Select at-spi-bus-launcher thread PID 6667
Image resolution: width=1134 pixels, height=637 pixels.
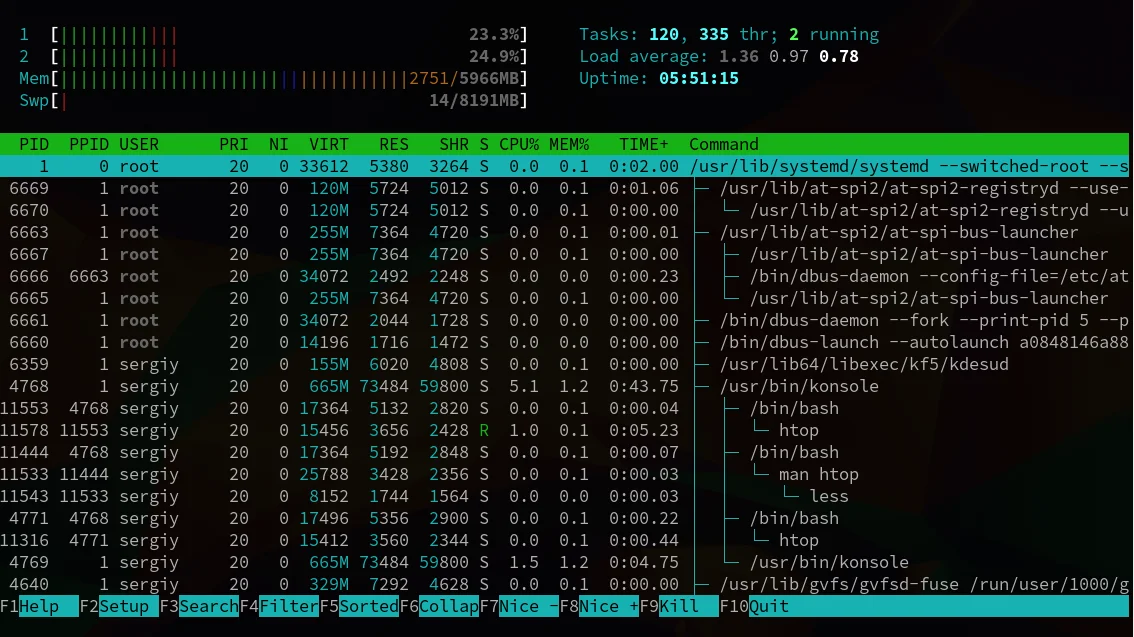[564, 255]
